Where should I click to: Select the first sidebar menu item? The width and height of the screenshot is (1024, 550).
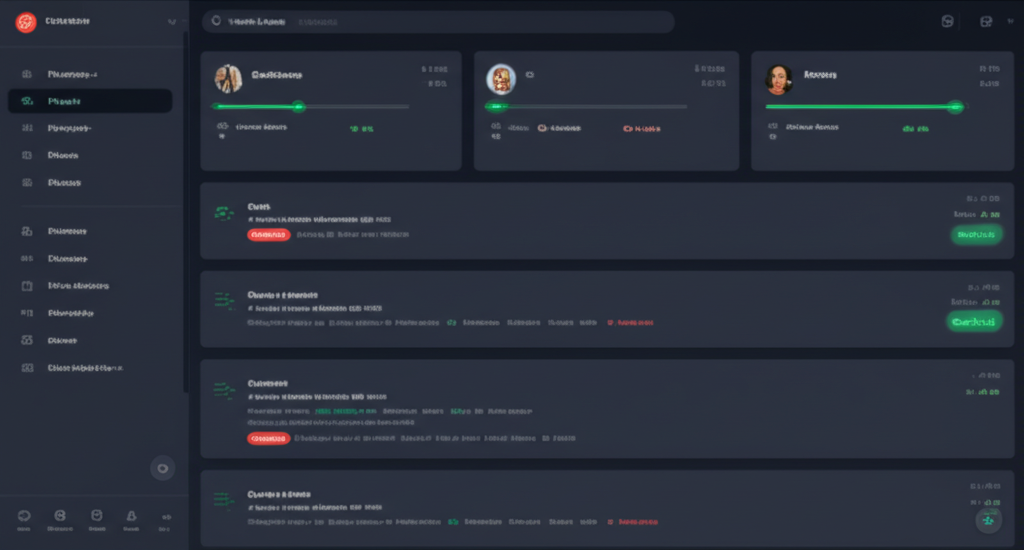click(90, 74)
